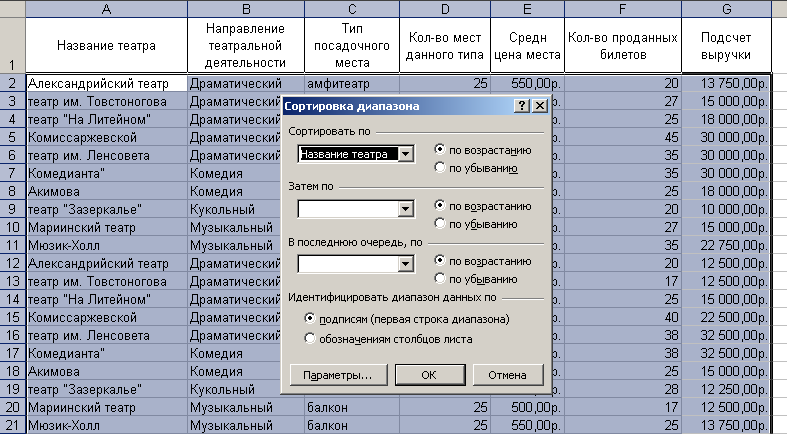Open the 'Сортировать по' dropdown arrow

(x=406, y=154)
